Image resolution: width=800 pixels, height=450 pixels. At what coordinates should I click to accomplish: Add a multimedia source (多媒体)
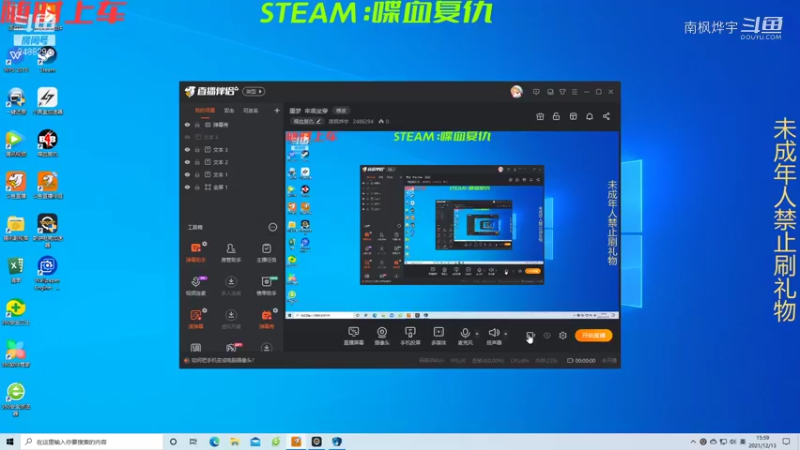tap(438, 336)
